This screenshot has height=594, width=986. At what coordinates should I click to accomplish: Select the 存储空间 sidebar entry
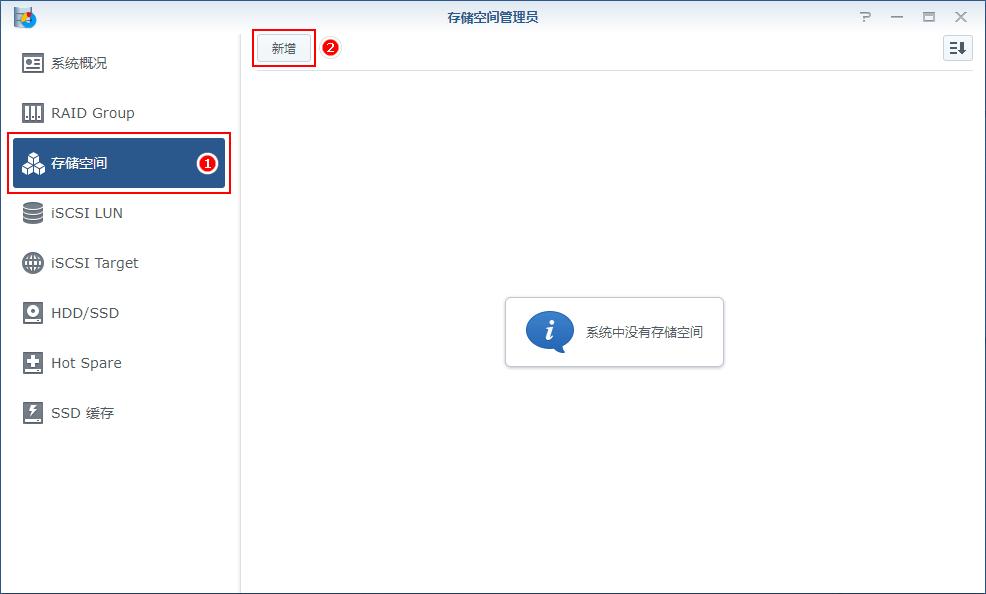(x=85, y=162)
